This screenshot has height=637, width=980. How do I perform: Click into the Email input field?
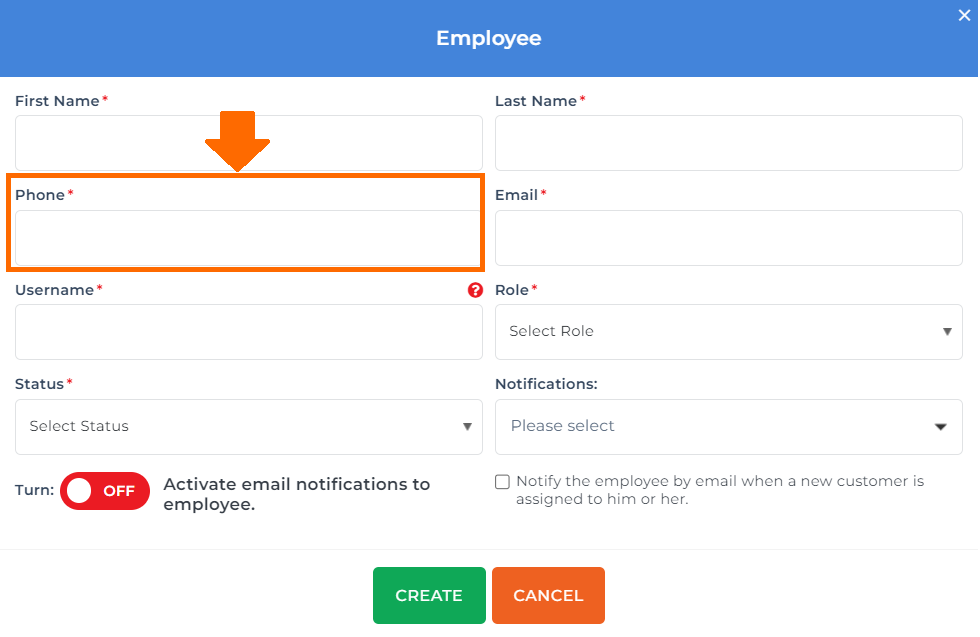click(x=728, y=238)
